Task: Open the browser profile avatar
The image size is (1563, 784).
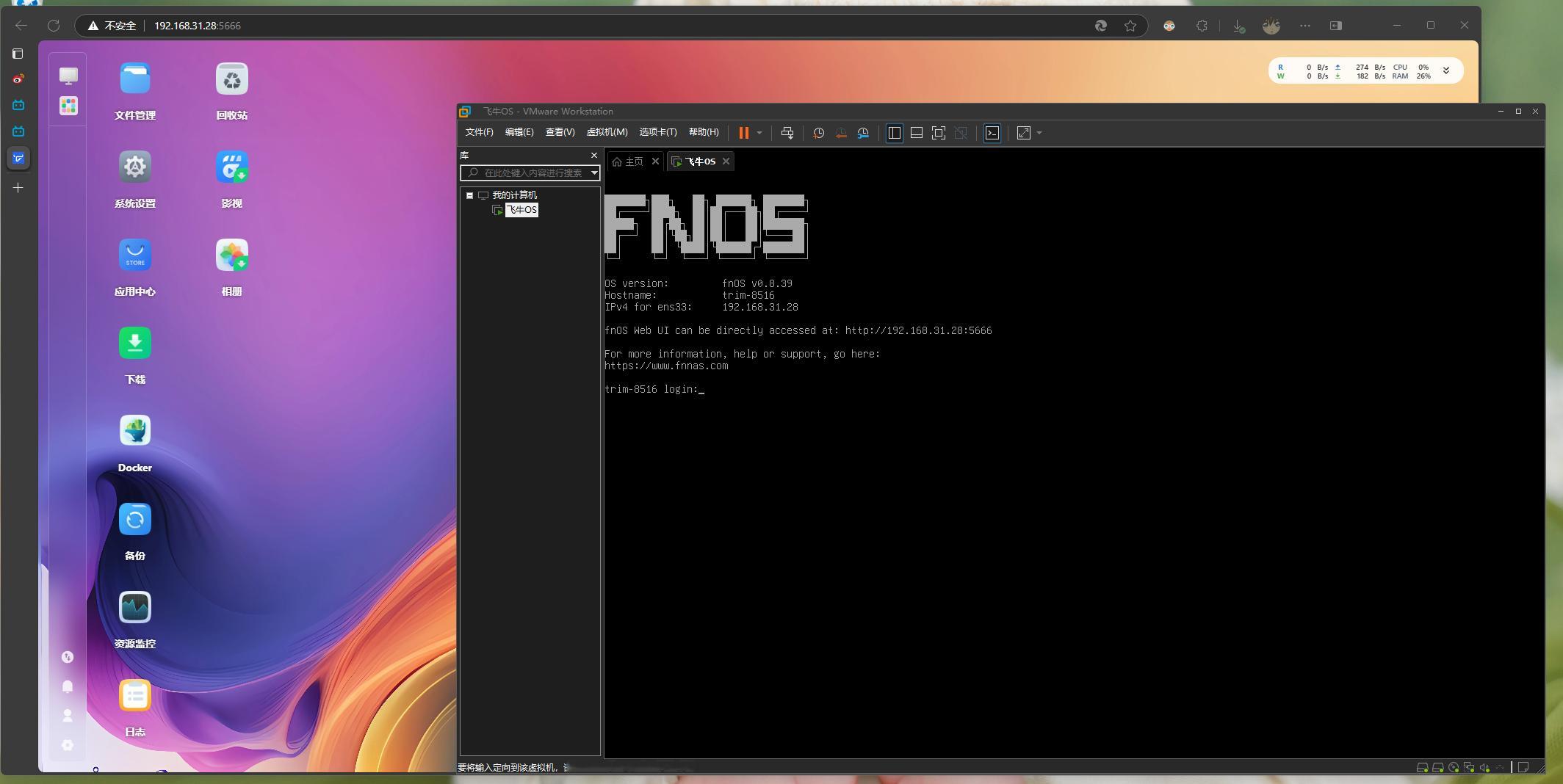Action: tap(1271, 26)
